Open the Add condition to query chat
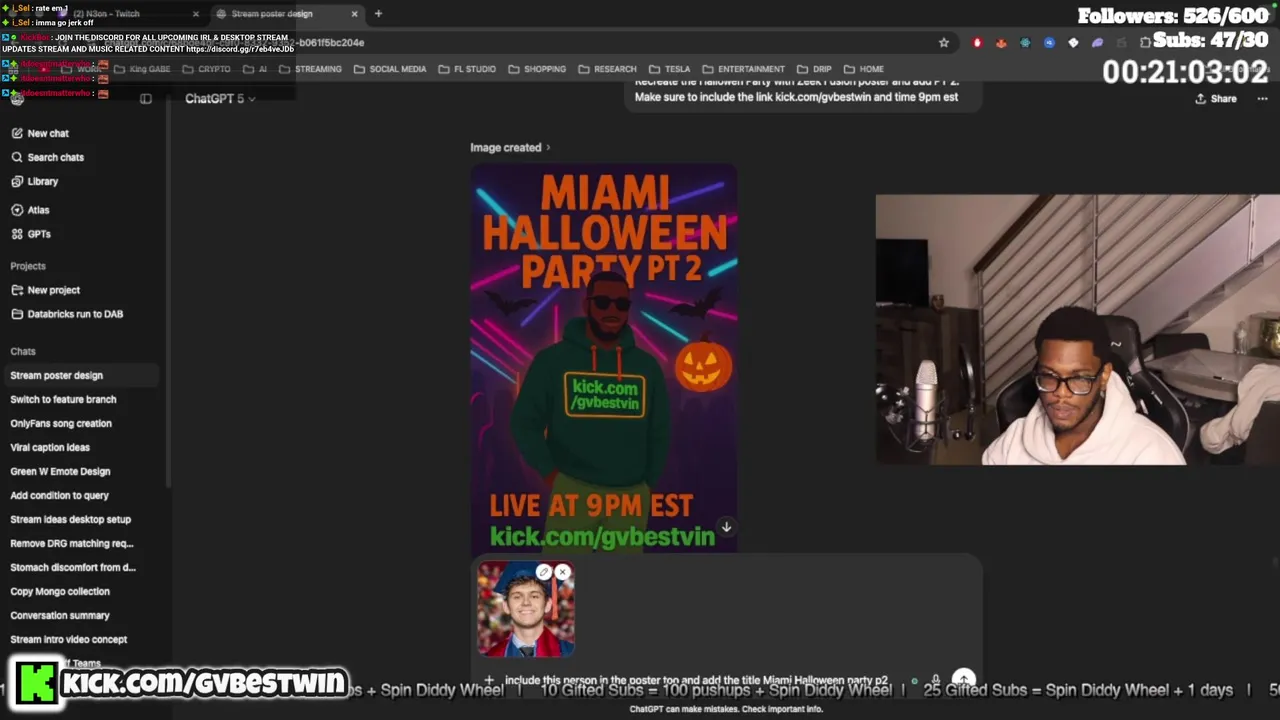The image size is (1280, 720). point(59,496)
